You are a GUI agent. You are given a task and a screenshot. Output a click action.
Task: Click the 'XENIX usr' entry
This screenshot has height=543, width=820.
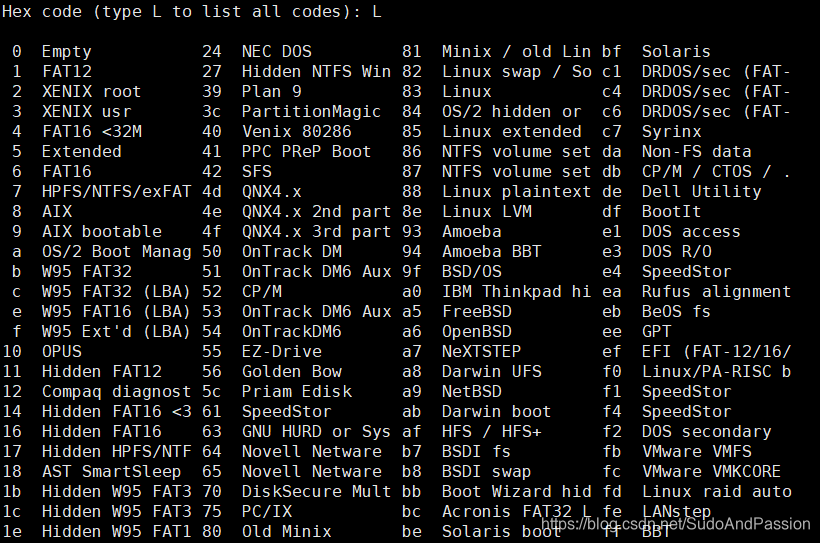86,111
